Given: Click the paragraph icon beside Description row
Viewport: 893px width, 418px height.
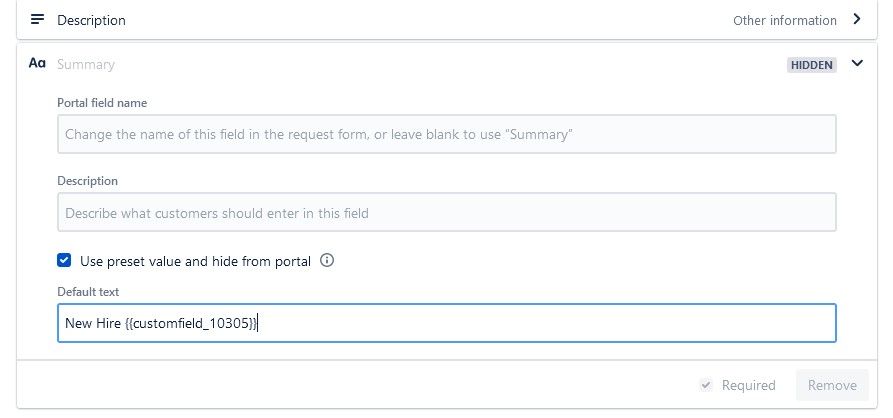Looking at the screenshot, I should [x=37, y=19].
